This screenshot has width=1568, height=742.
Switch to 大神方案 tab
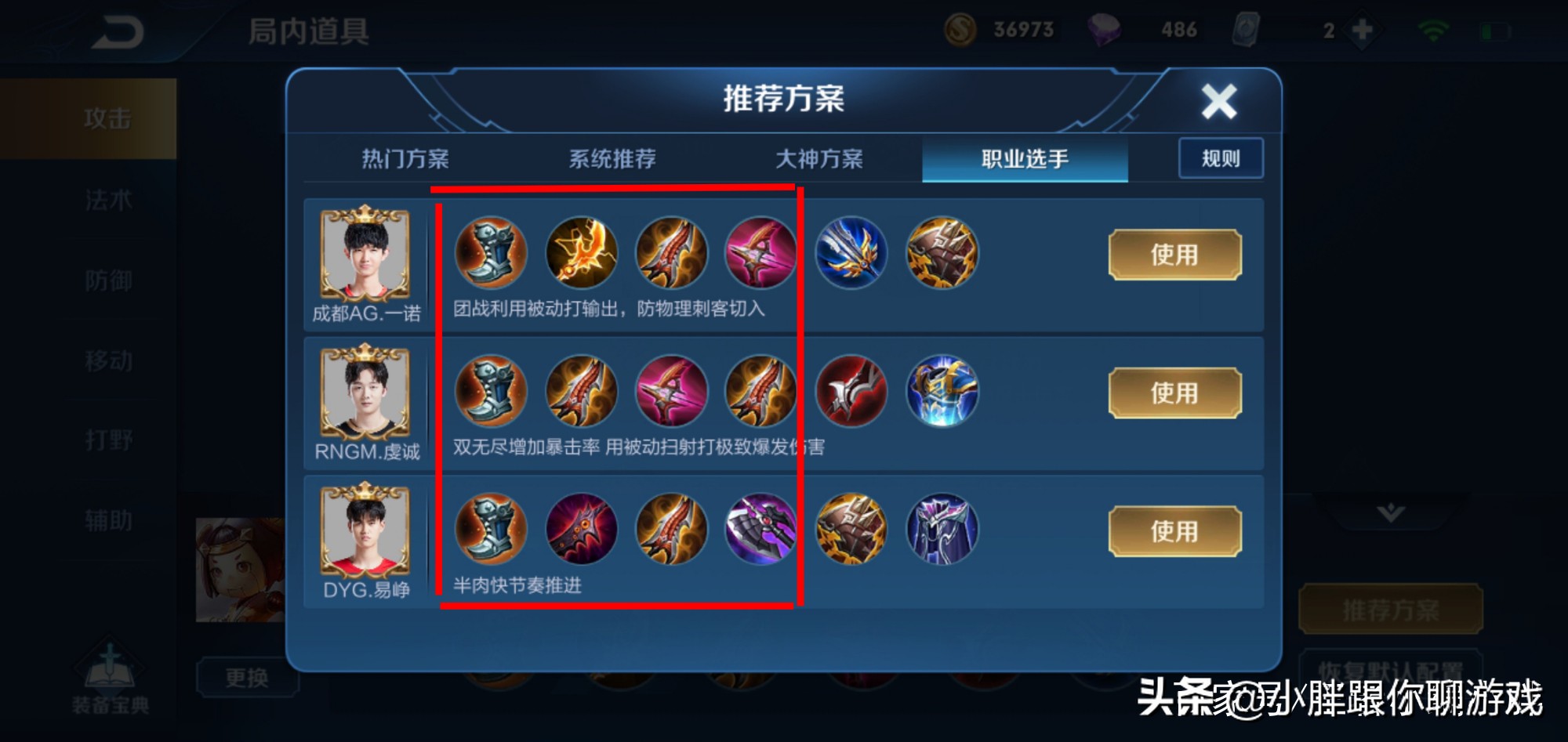tap(819, 159)
